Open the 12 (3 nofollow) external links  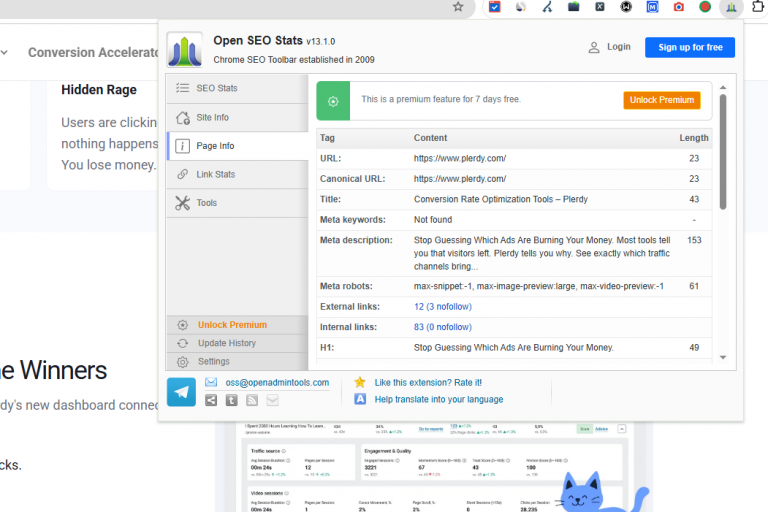443,307
